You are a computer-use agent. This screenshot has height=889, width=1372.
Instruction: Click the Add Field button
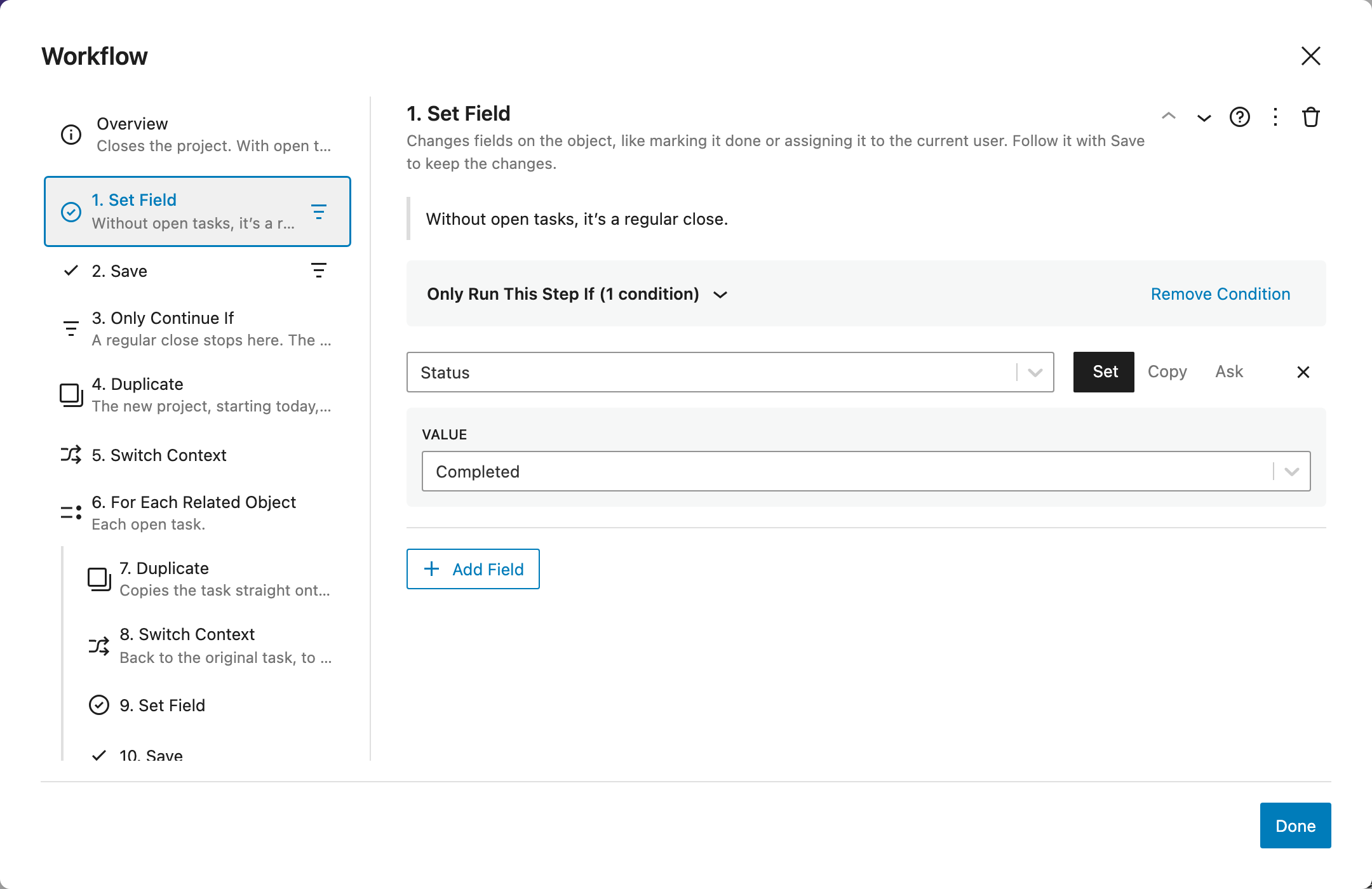473,569
